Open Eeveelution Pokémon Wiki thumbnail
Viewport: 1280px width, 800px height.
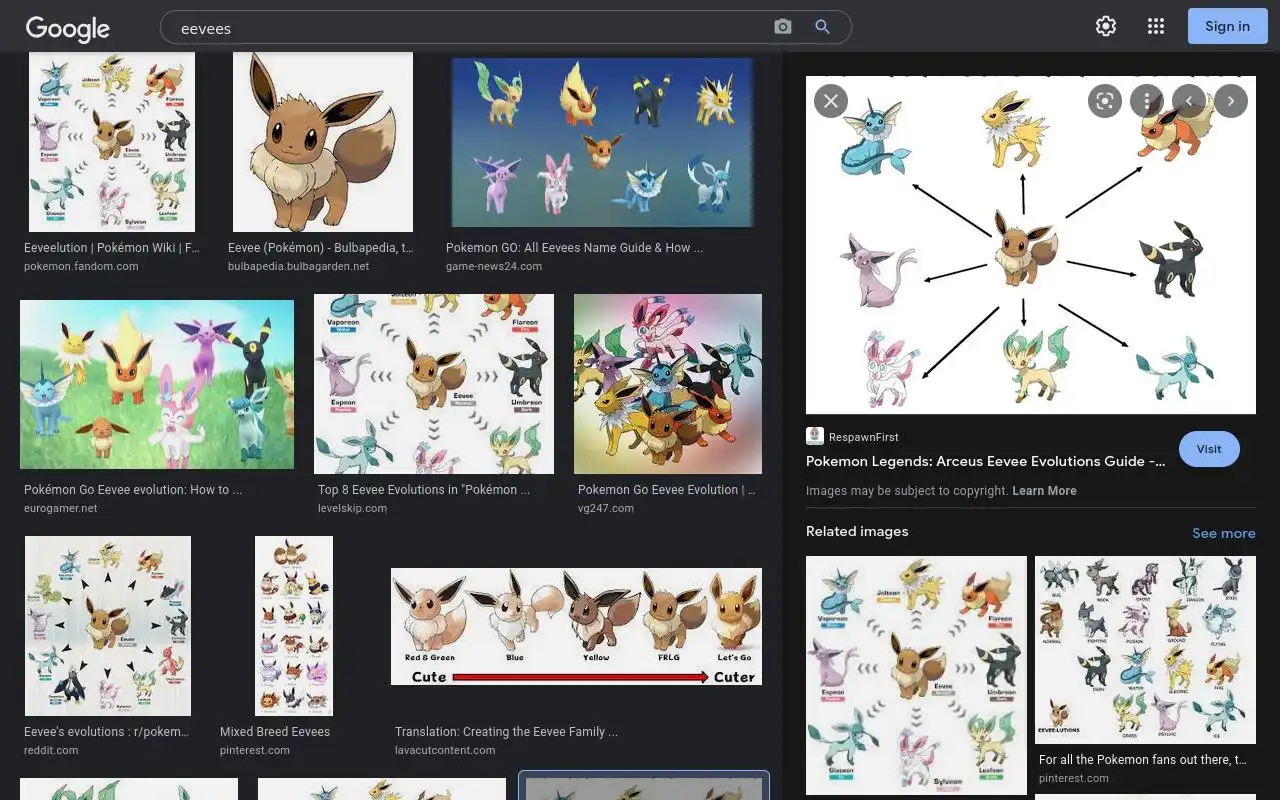(x=112, y=142)
